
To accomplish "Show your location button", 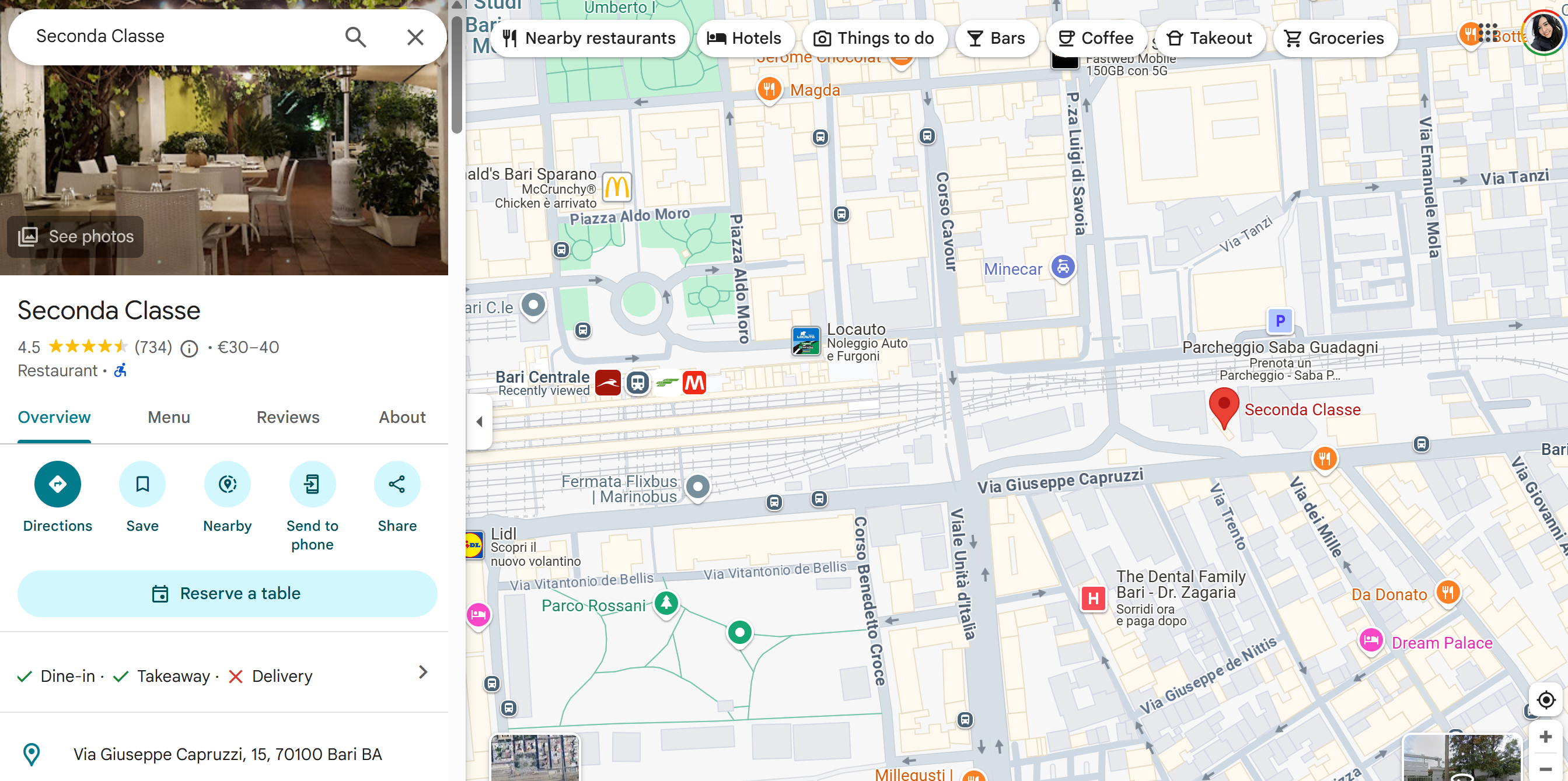I will pos(1545,700).
